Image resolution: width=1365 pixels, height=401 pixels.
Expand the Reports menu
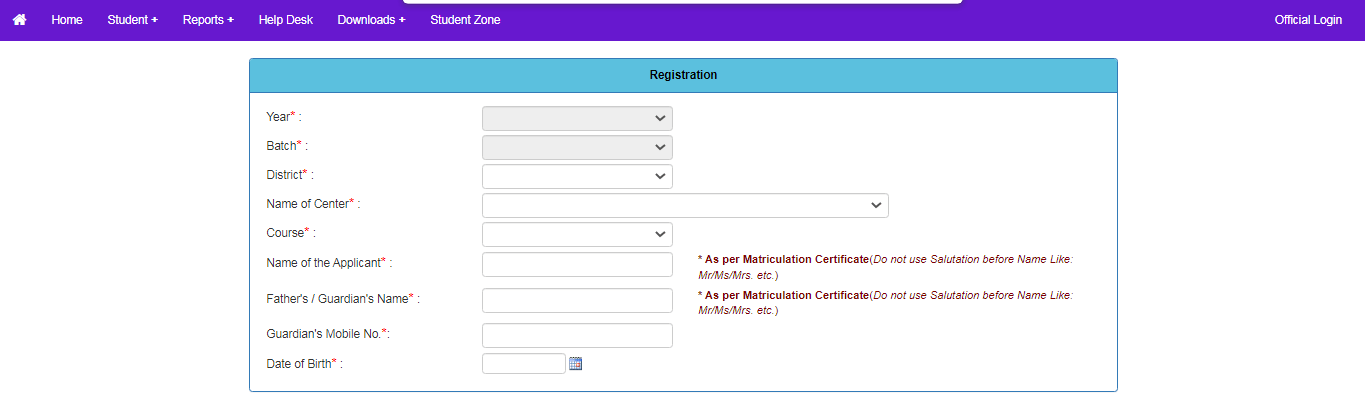coord(208,20)
